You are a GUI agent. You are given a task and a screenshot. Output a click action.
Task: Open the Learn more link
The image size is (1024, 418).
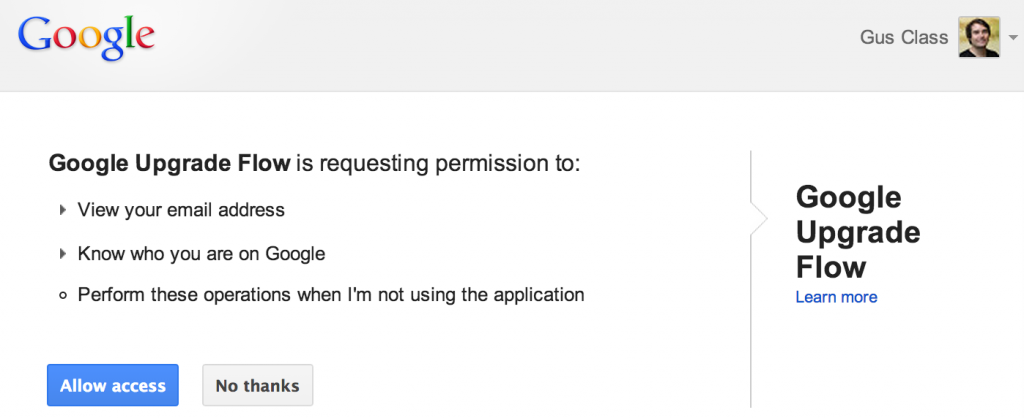836,297
